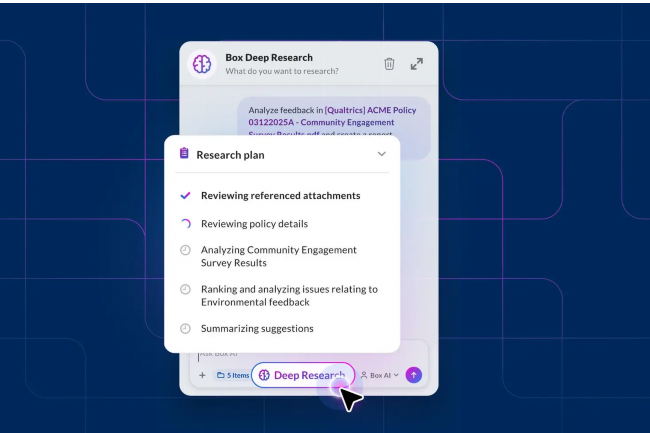650x433 pixels.
Task: Click the plus icon to add content
Action: pos(202,375)
